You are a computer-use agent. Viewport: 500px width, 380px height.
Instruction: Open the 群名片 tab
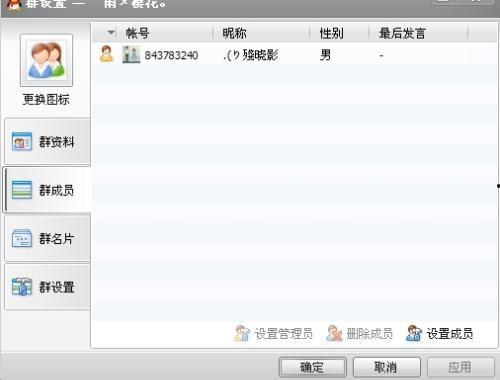(x=47, y=238)
